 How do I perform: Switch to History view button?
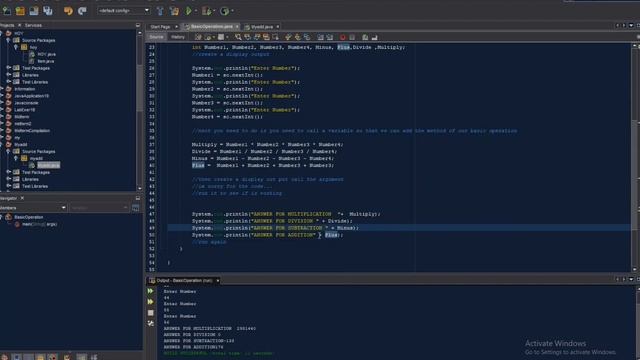[x=178, y=37]
